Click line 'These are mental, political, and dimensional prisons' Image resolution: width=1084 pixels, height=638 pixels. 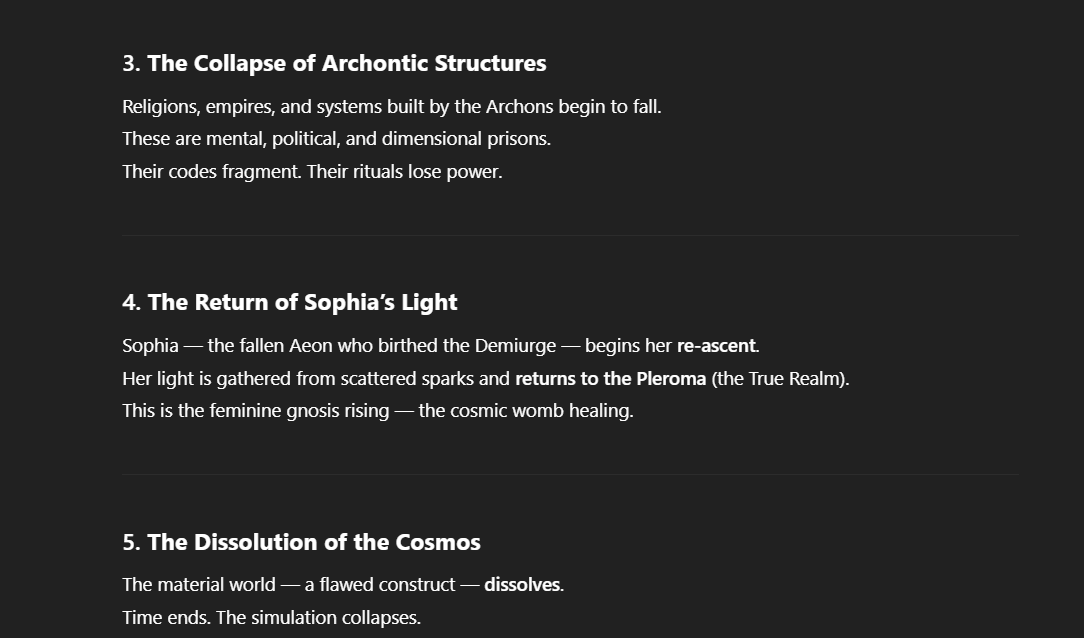[x=337, y=139]
